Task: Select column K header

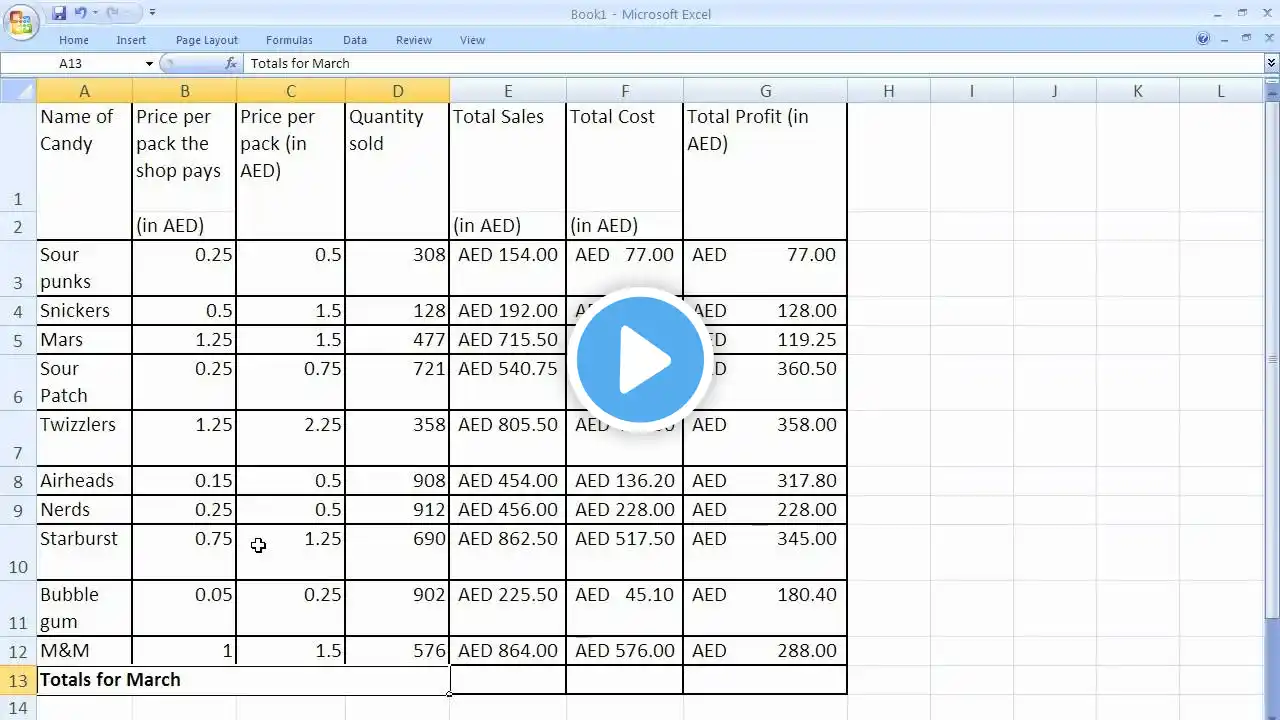Action: [1138, 91]
